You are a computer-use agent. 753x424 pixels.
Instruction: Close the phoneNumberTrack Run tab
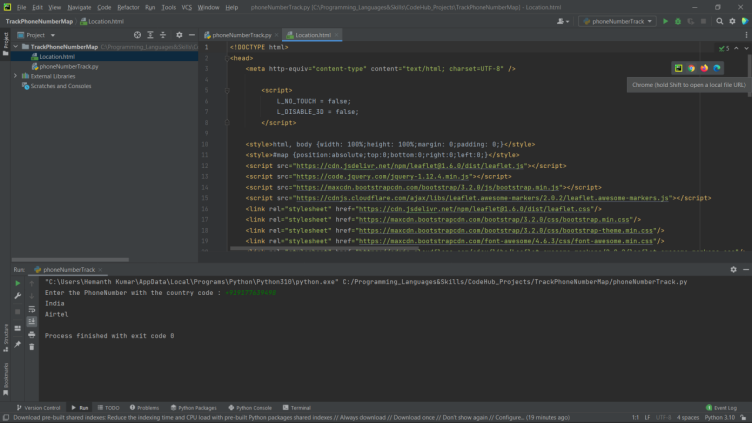(x=100, y=270)
